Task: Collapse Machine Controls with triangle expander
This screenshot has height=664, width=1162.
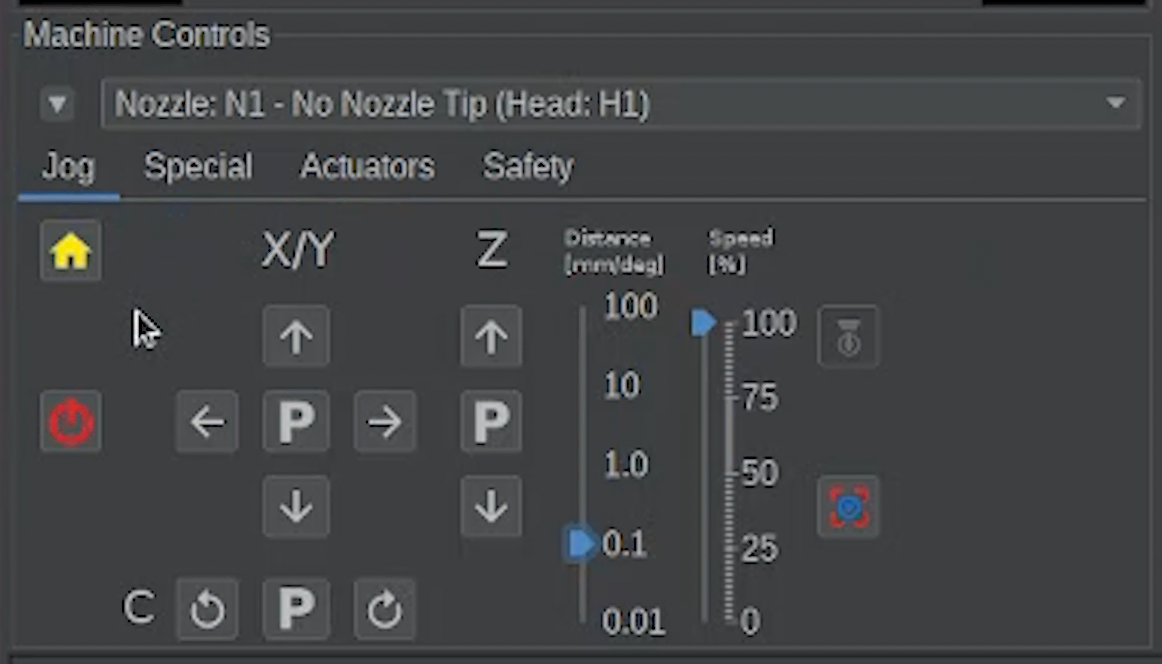Action: [57, 103]
